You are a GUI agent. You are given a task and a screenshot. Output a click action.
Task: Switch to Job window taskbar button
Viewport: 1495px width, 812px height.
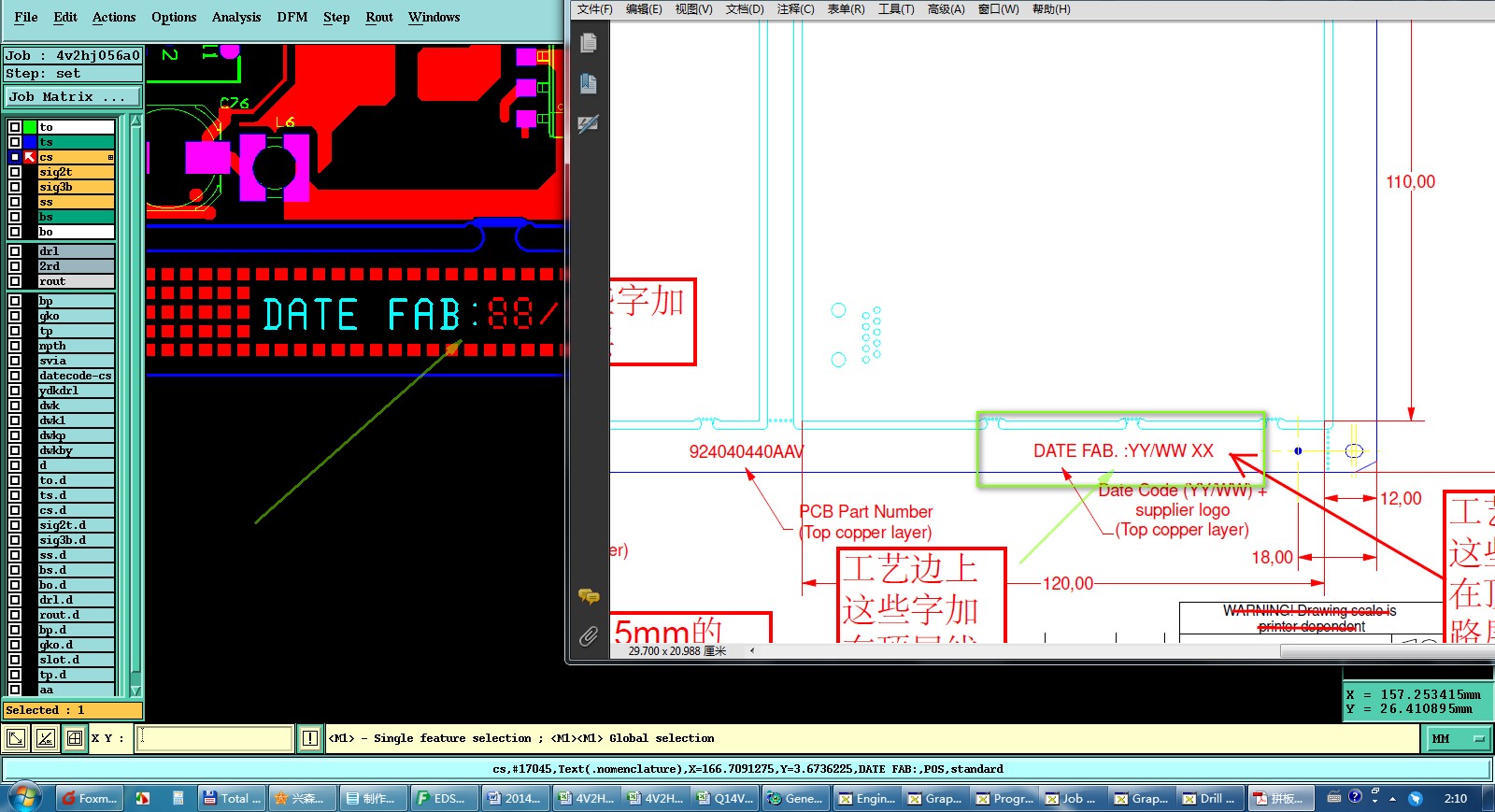tap(1072, 798)
